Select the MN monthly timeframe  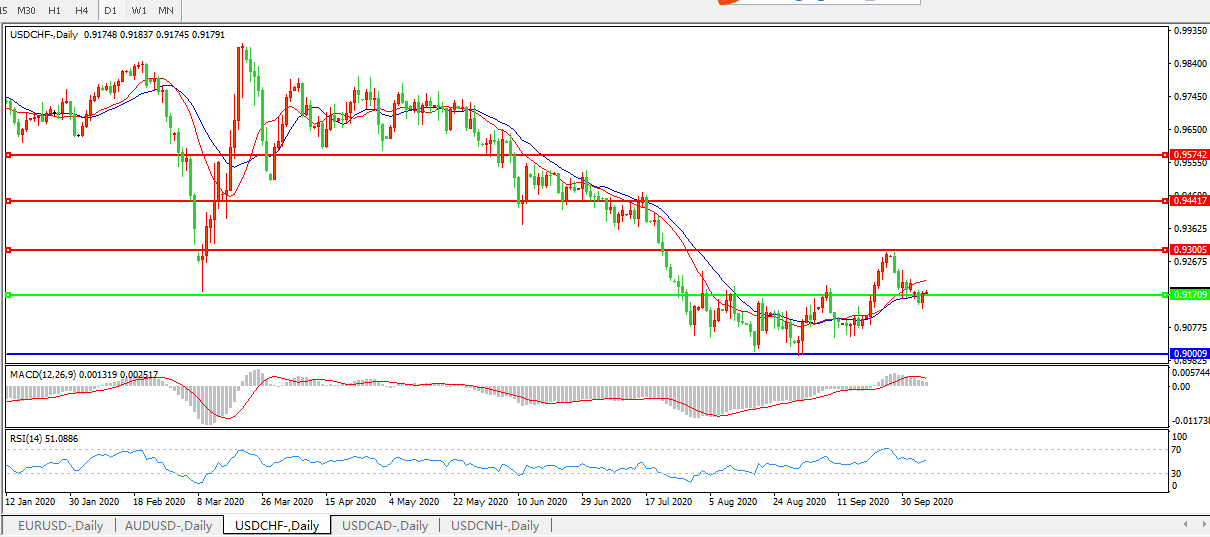click(166, 10)
